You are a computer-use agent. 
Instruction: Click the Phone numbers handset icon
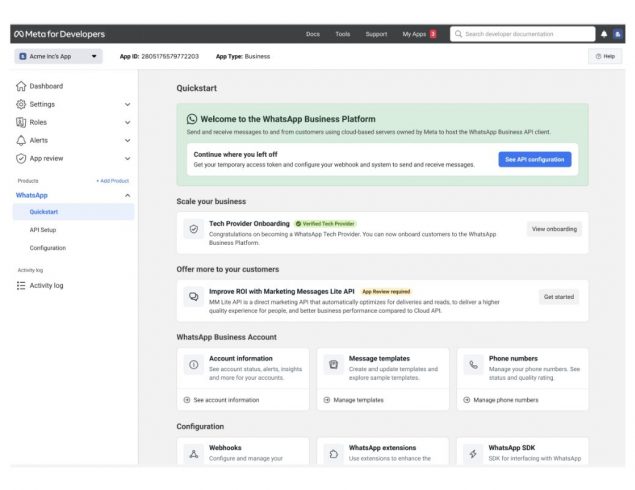(x=473, y=364)
